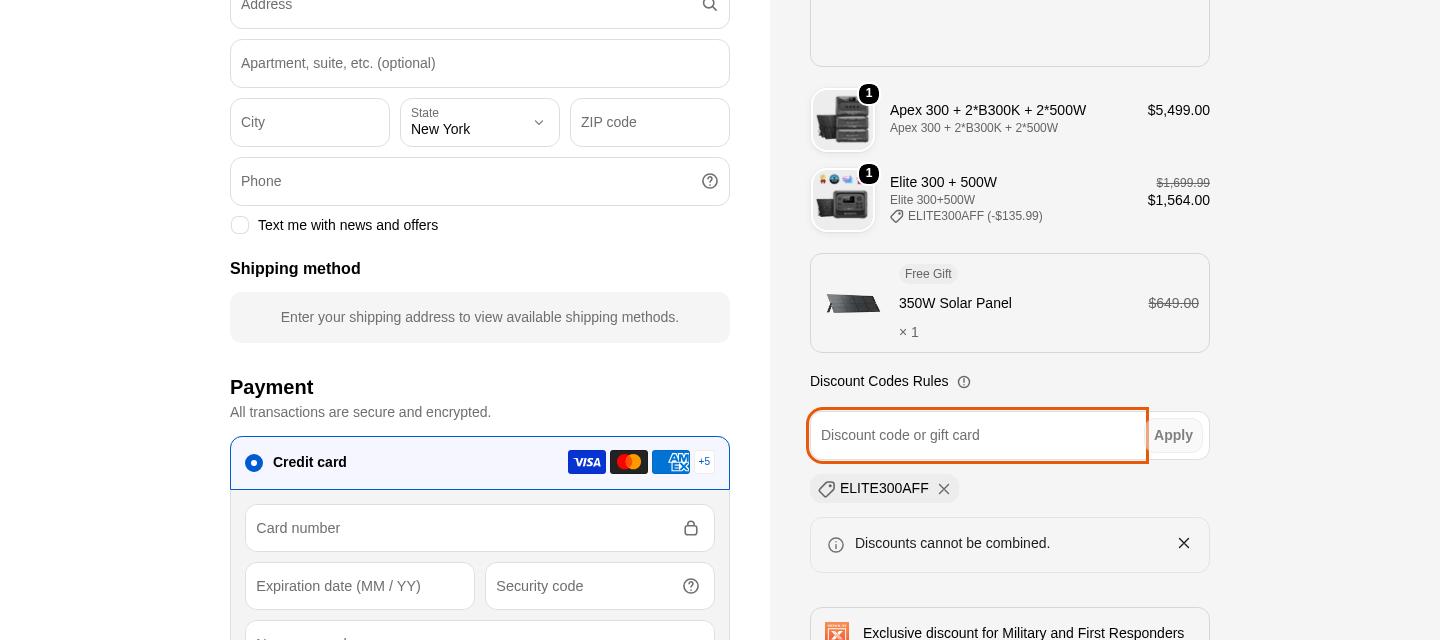Focus the Card number field
1440x640 pixels.
(480, 528)
